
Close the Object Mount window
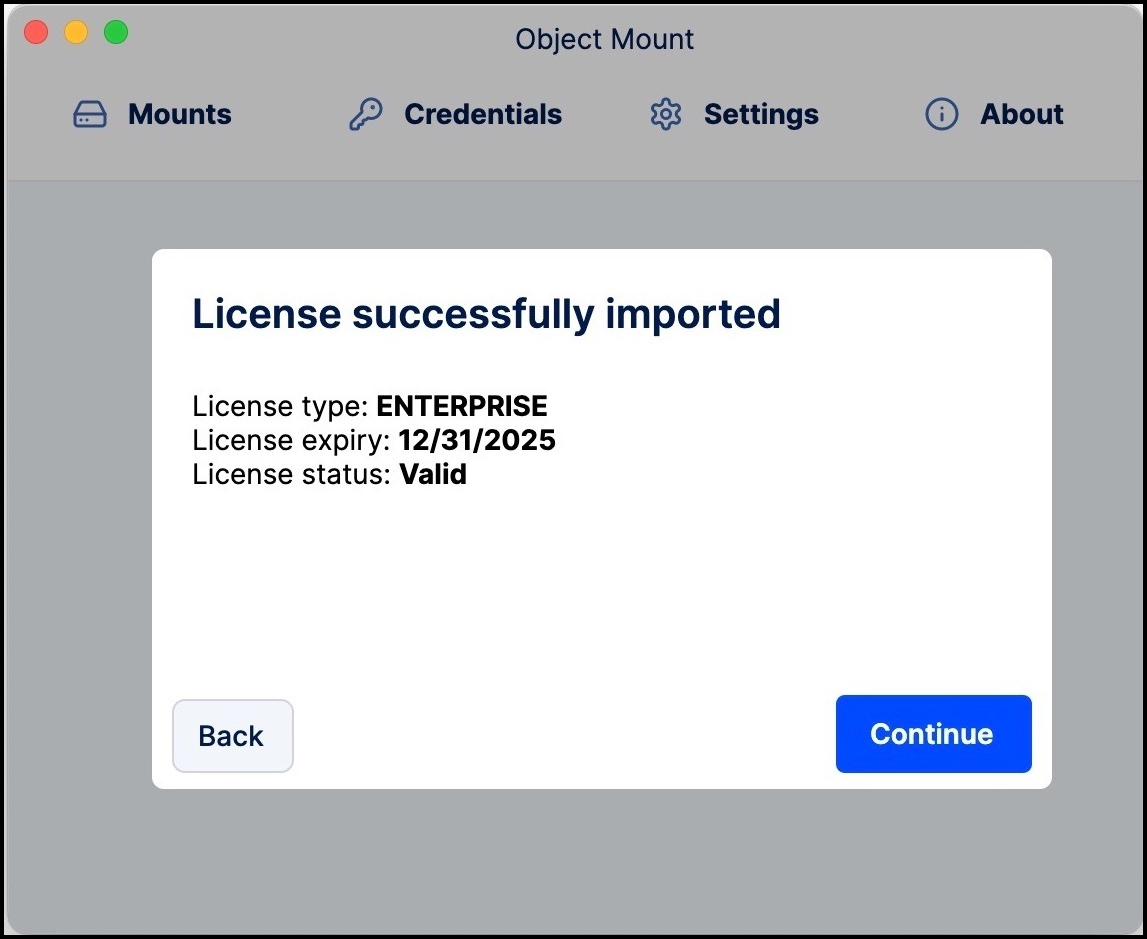36,33
